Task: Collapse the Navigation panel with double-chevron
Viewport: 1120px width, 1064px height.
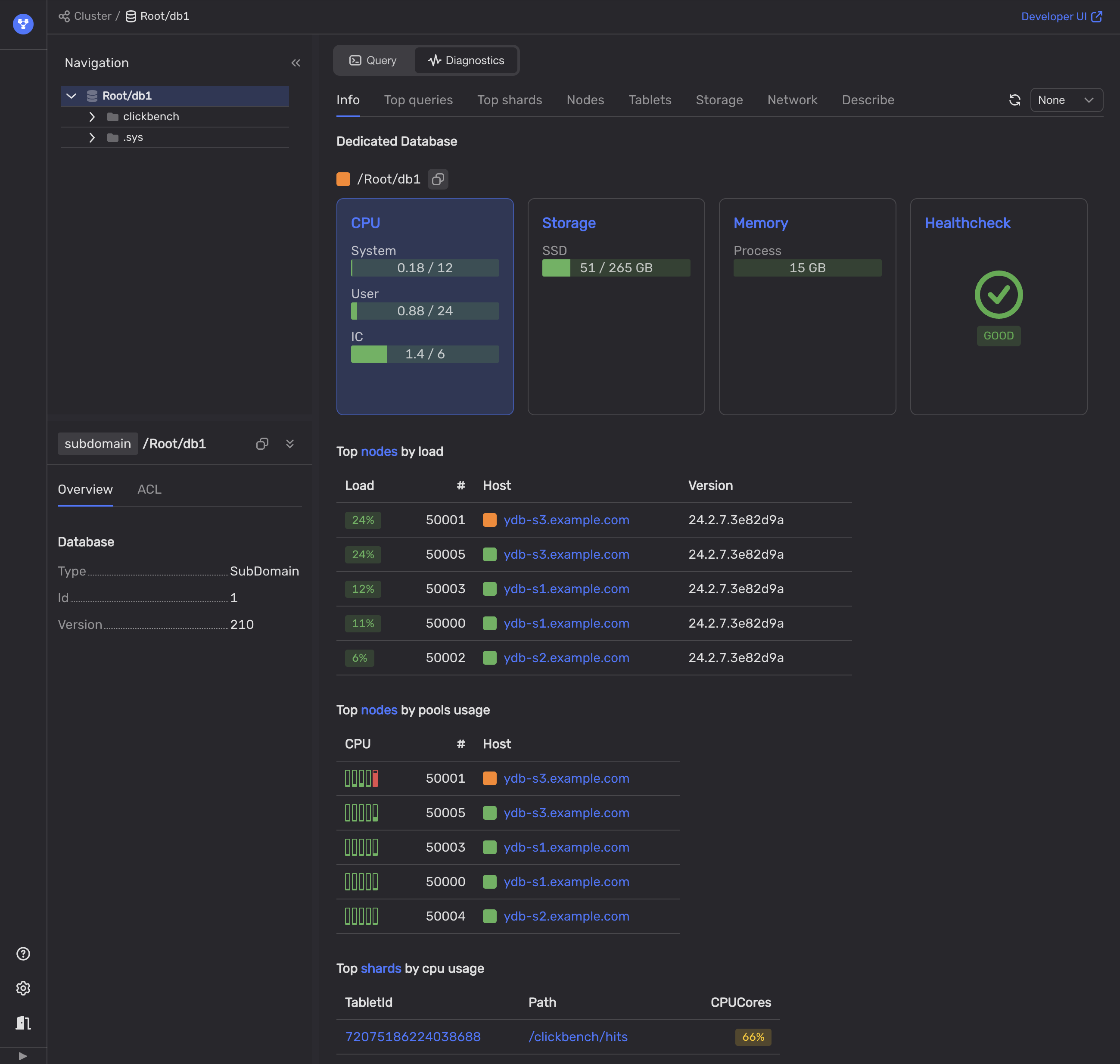Action: (x=296, y=63)
